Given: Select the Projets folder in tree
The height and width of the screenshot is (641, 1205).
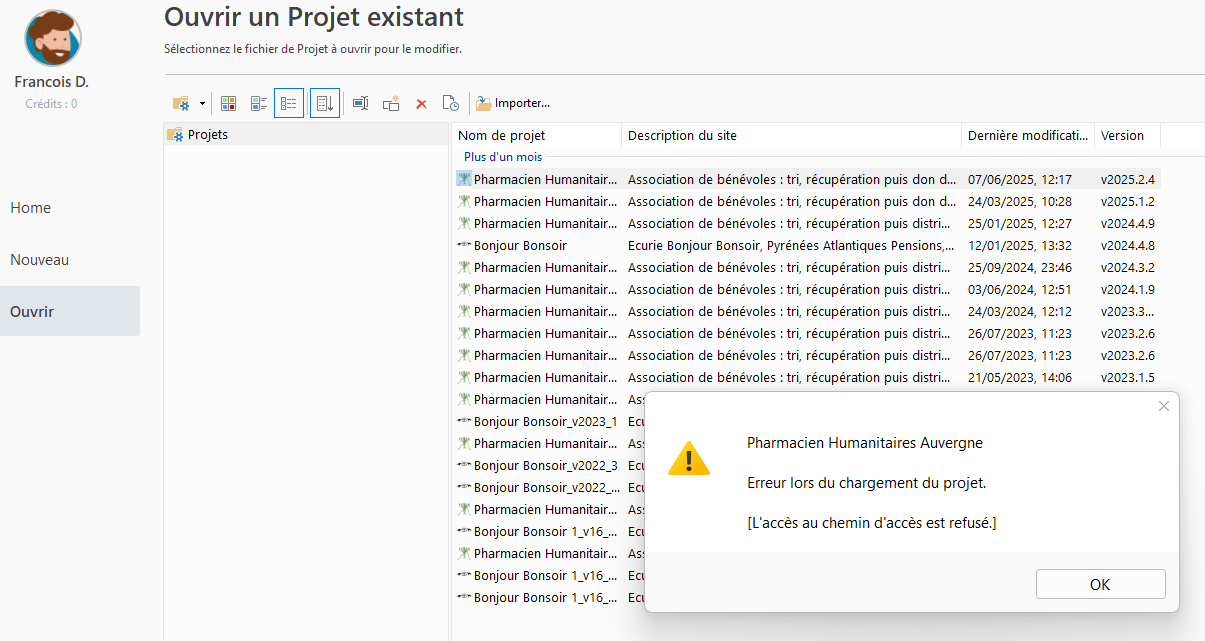Looking at the screenshot, I should (306, 134).
